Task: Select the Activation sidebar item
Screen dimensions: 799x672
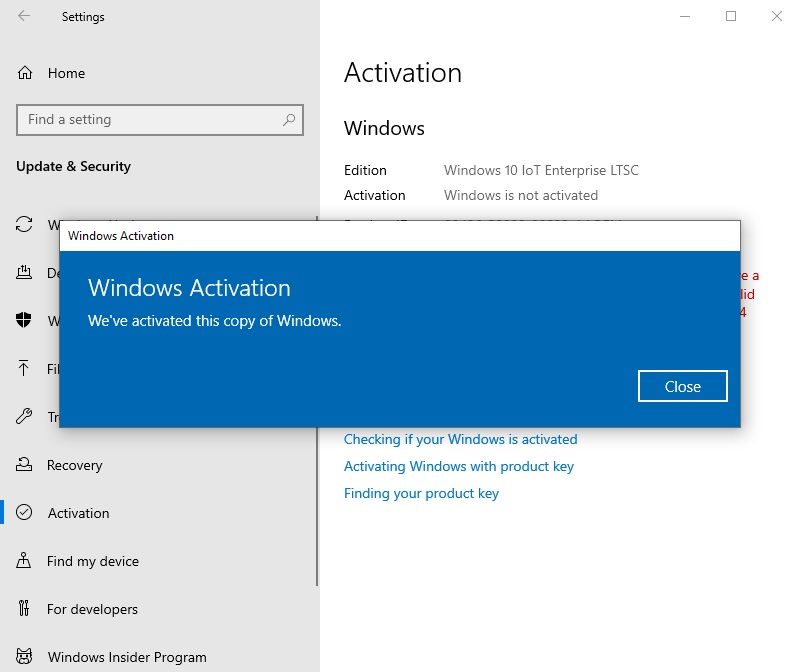Action: 78,513
